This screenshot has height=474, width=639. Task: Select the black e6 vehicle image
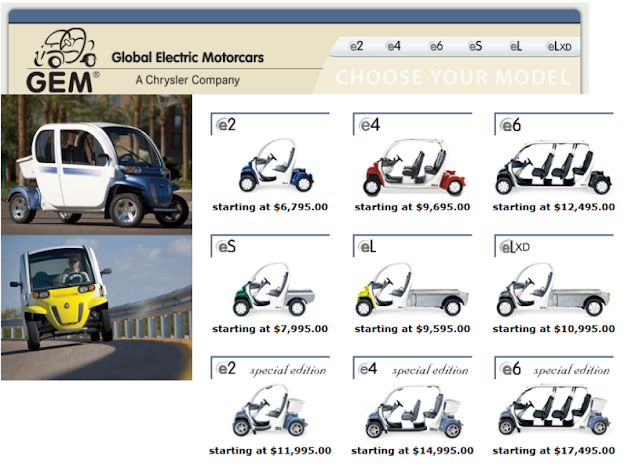pos(553,168)
